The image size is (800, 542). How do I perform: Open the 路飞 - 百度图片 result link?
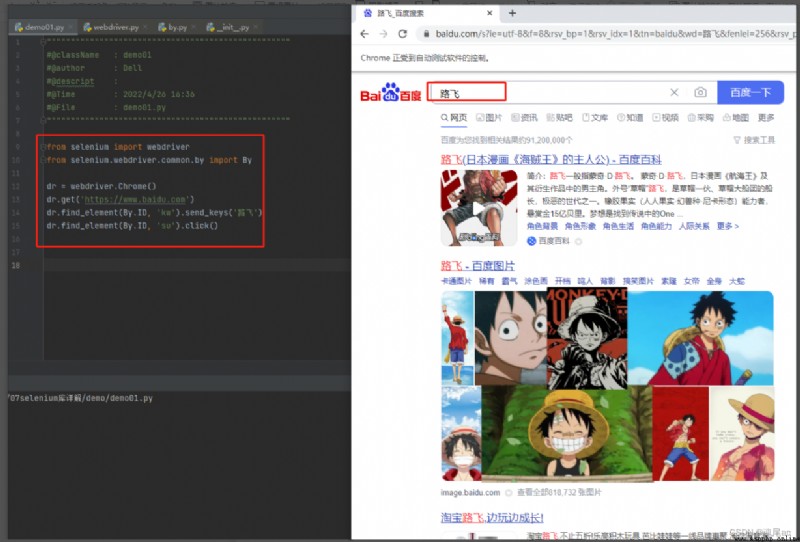(x=478, y=266)
